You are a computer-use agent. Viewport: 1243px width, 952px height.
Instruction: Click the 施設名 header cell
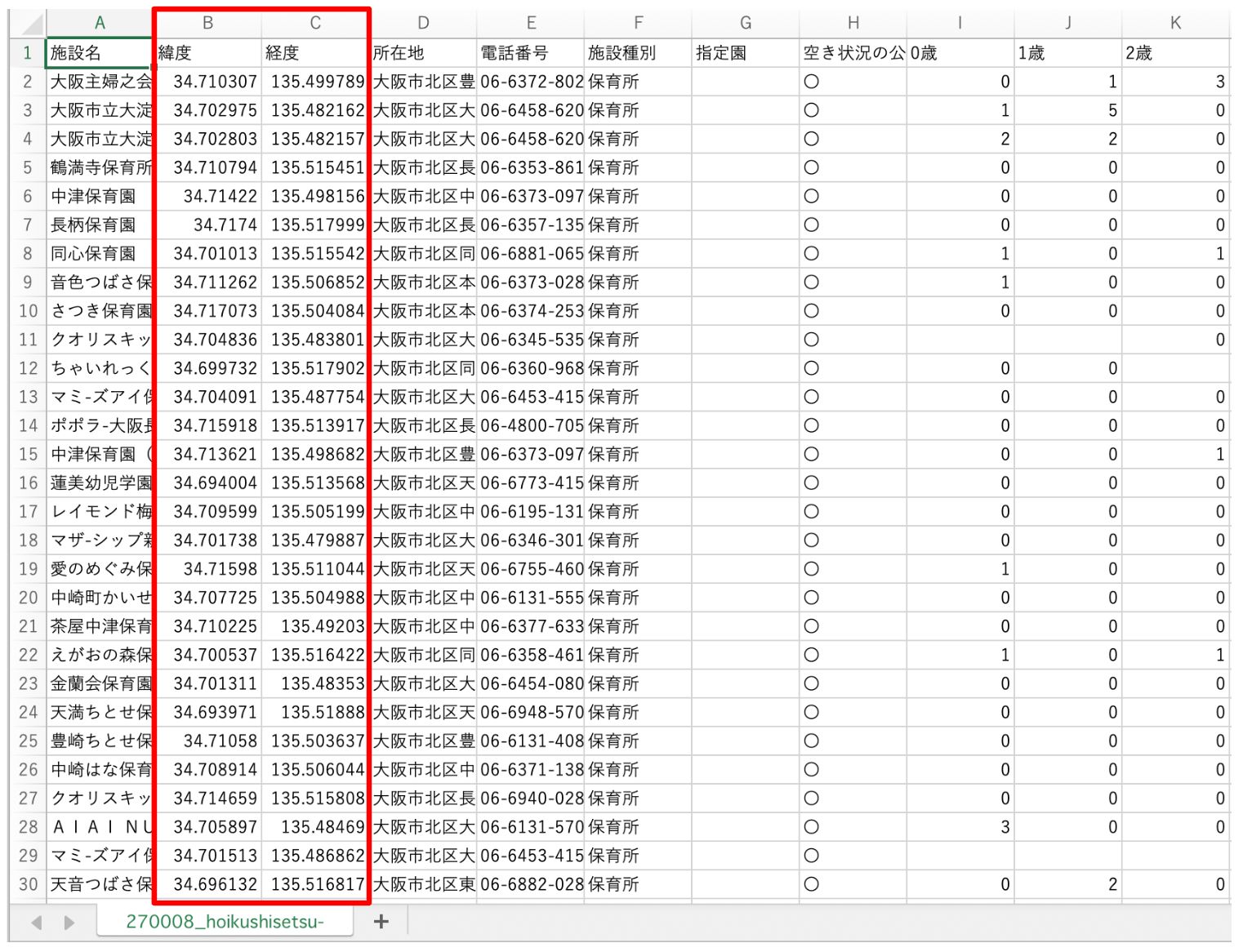pyautogui.click(x=100, y=53)
